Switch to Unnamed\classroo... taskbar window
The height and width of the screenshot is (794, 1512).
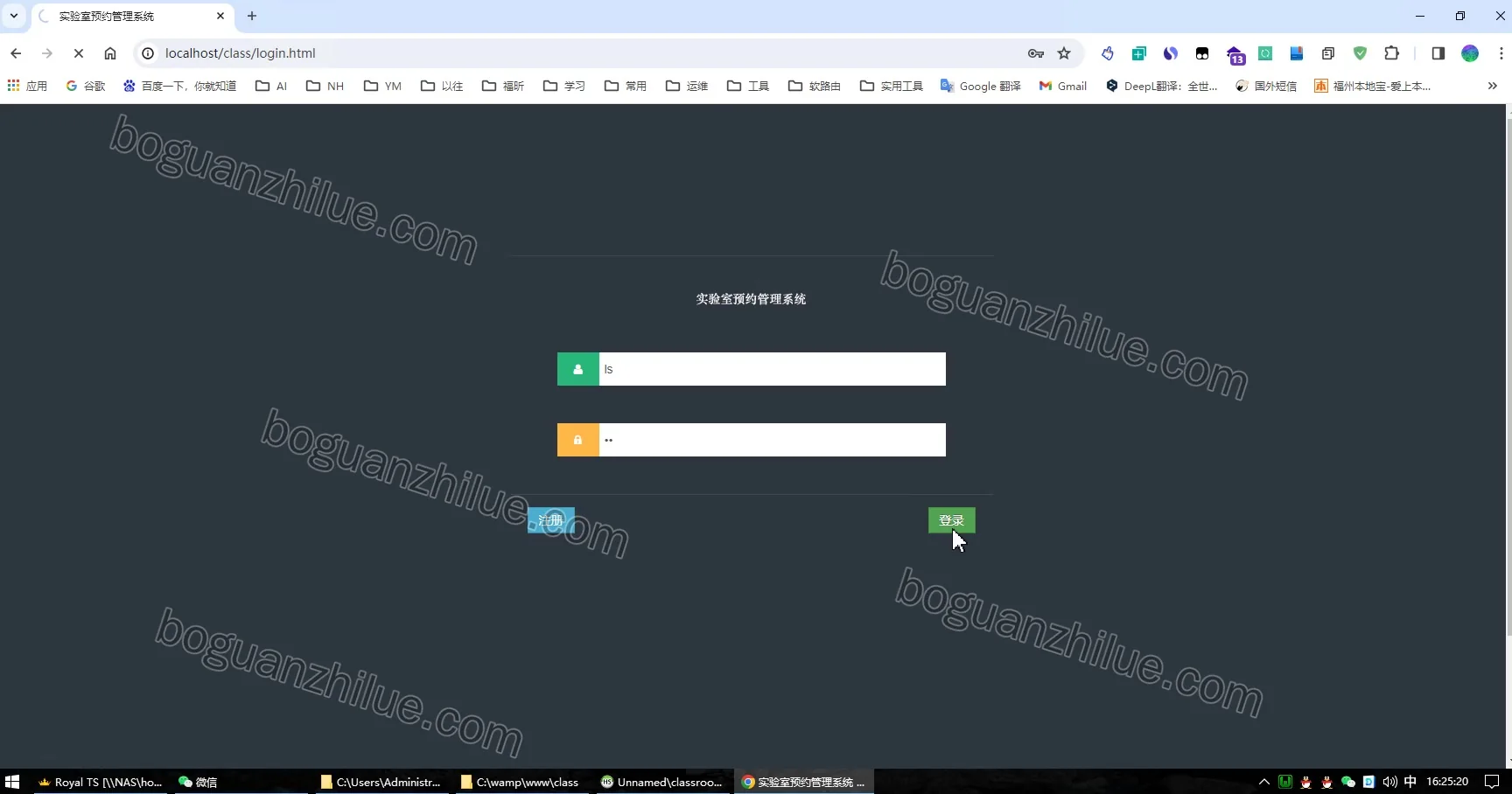coord(661,782)
